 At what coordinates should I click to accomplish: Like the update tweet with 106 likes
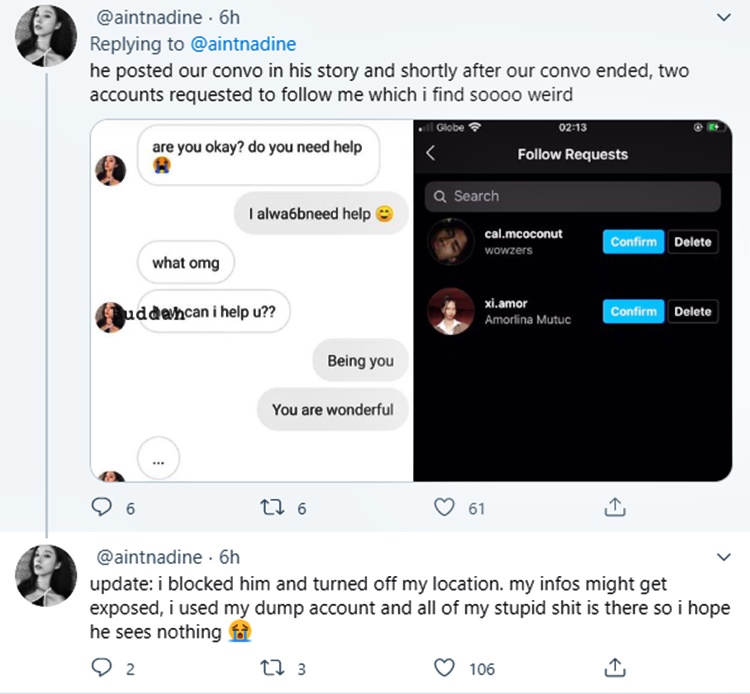pos(444,667)
